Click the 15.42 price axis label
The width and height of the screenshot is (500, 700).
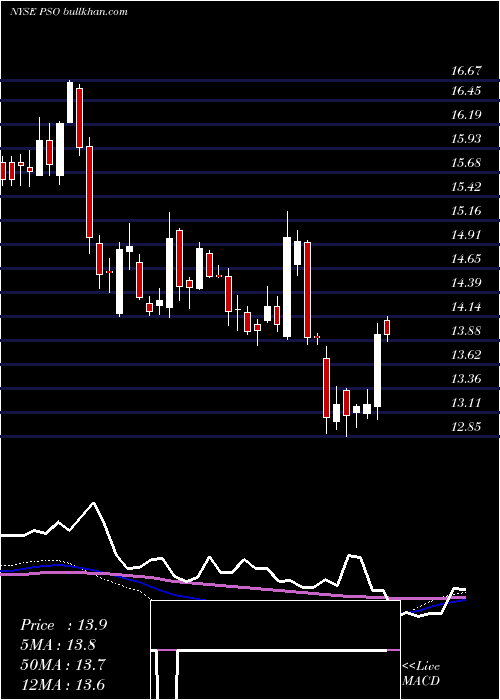point(466,187)
